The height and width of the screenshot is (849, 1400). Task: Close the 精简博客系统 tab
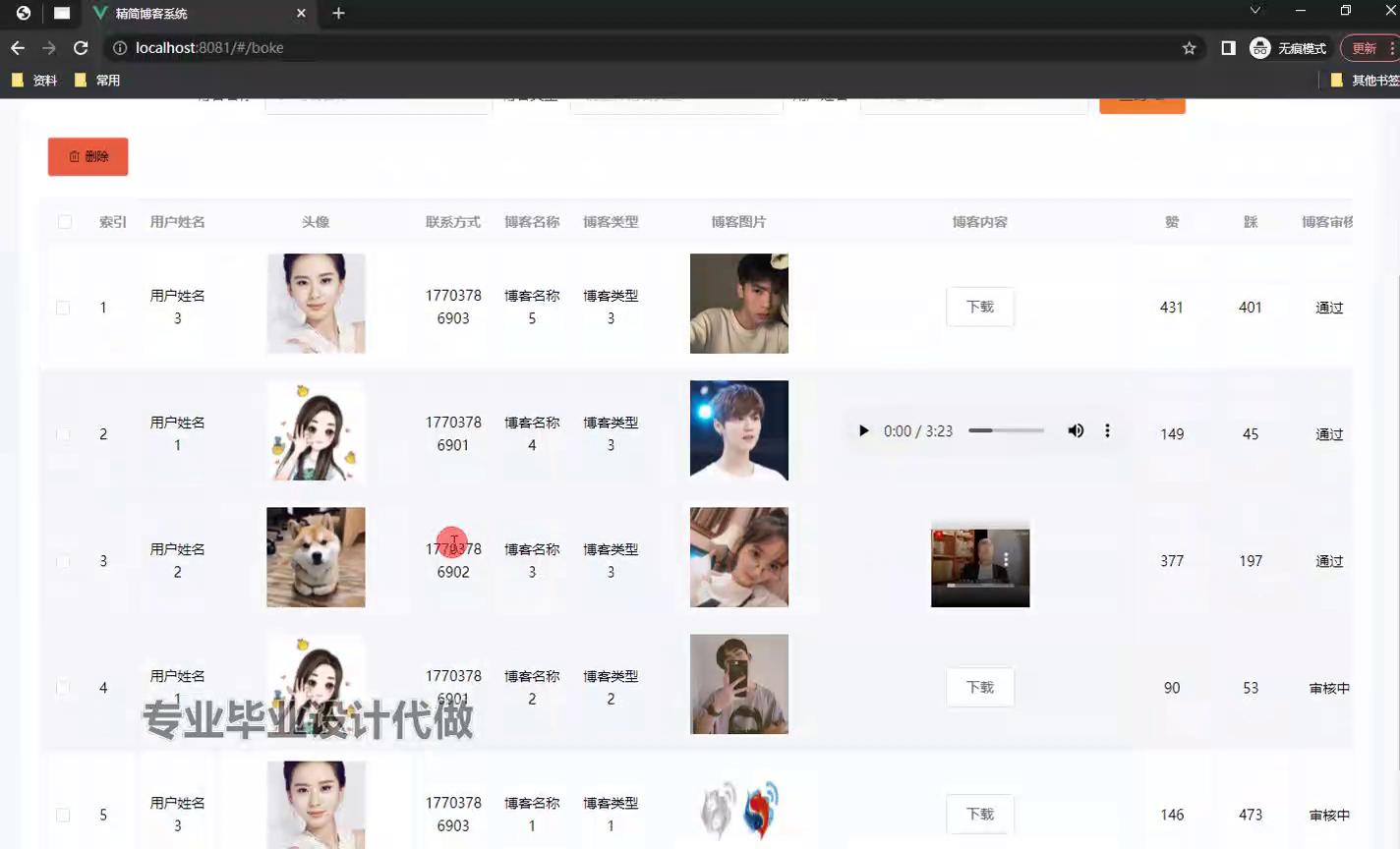click(301, 13)
